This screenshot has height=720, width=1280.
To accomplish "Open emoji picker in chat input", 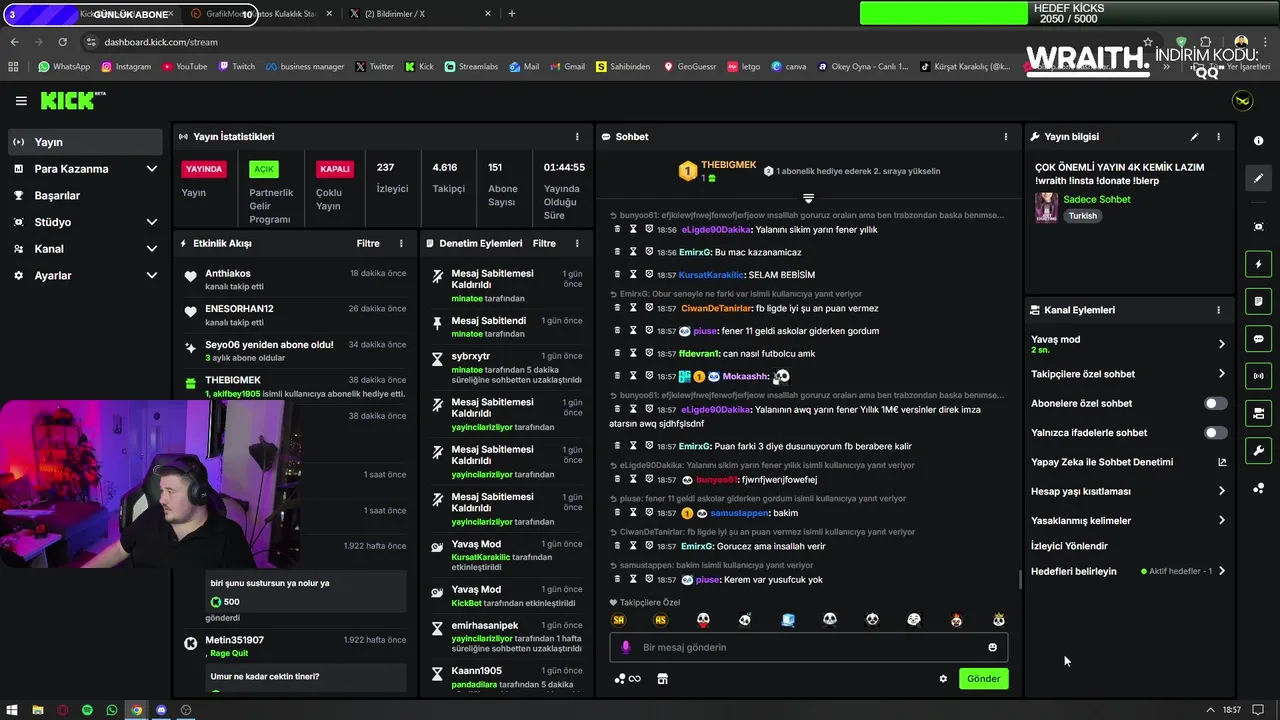I will click(992, 647).
